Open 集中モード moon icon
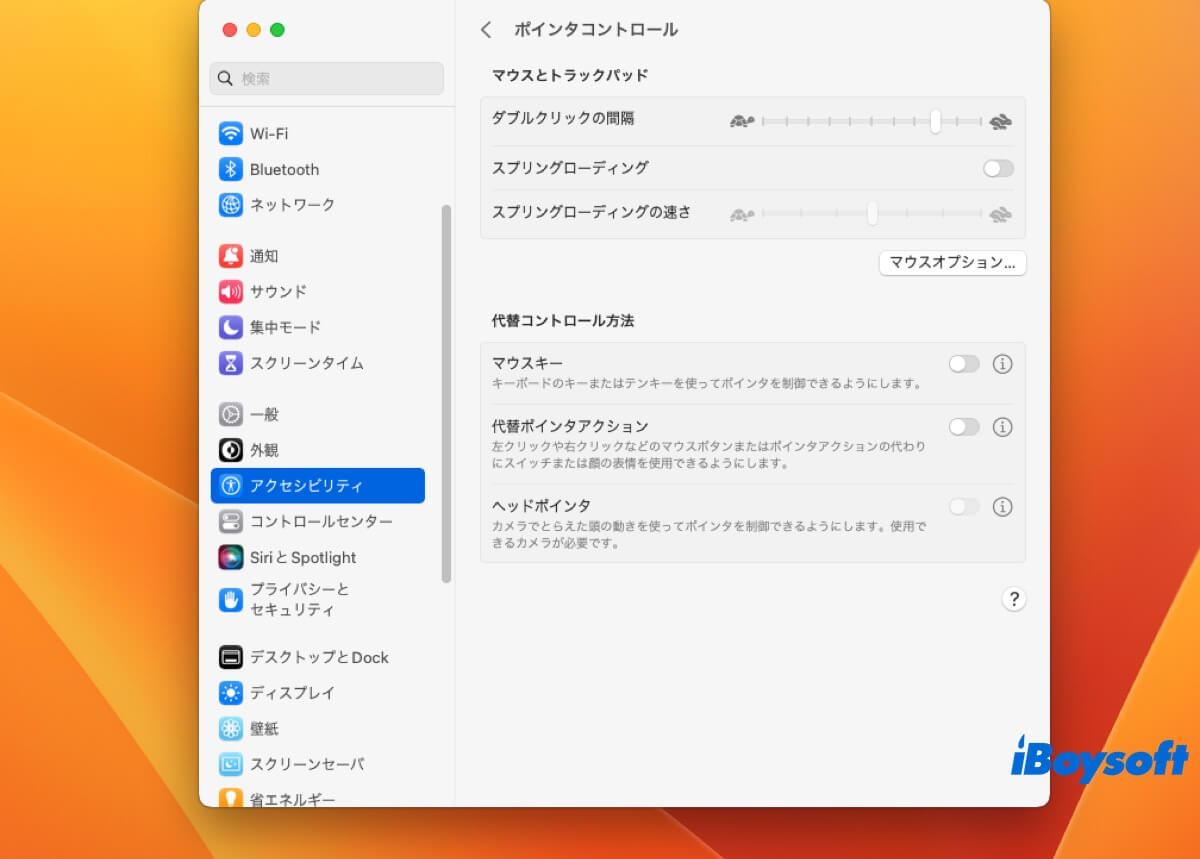Screen dimensions: 1200x859 point(231,327)
